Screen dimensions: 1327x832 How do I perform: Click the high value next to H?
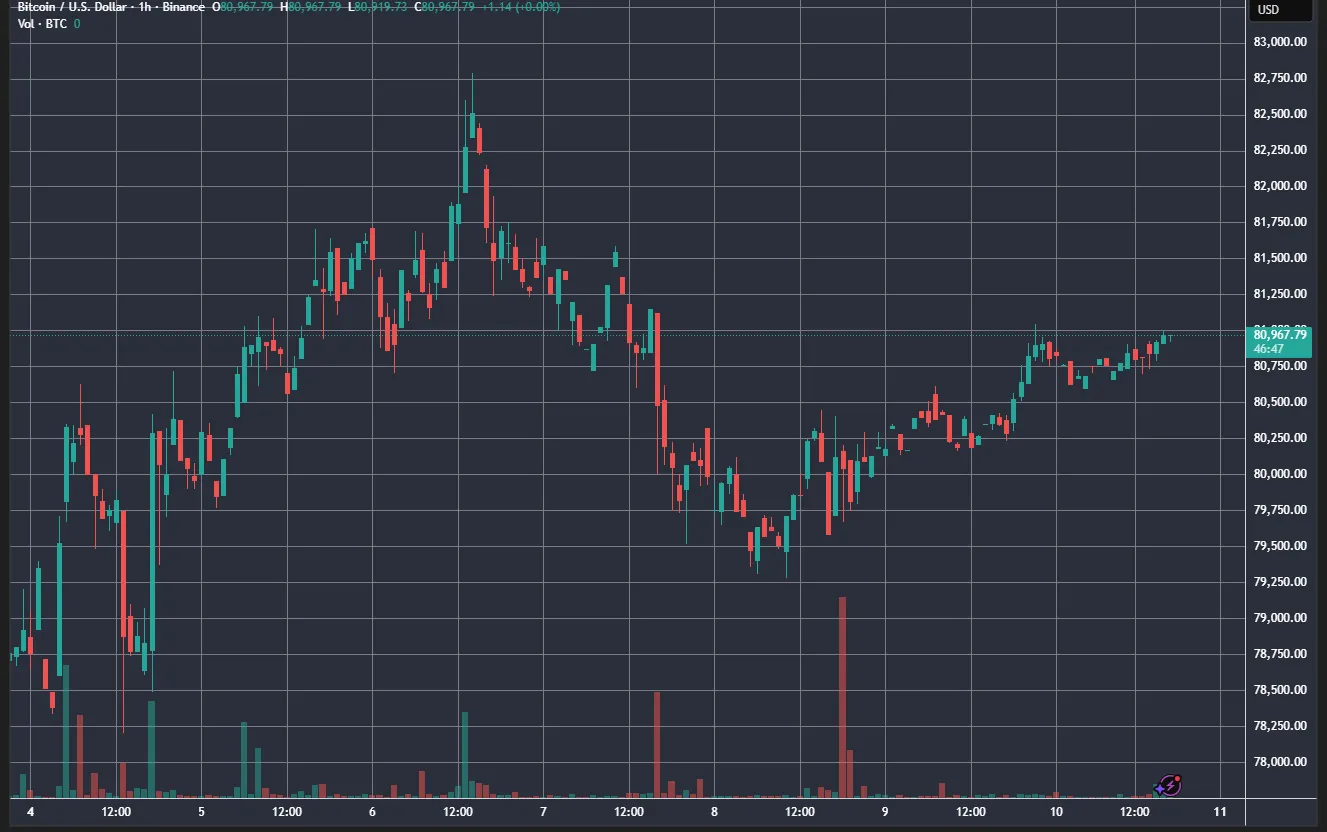(313, 7)
